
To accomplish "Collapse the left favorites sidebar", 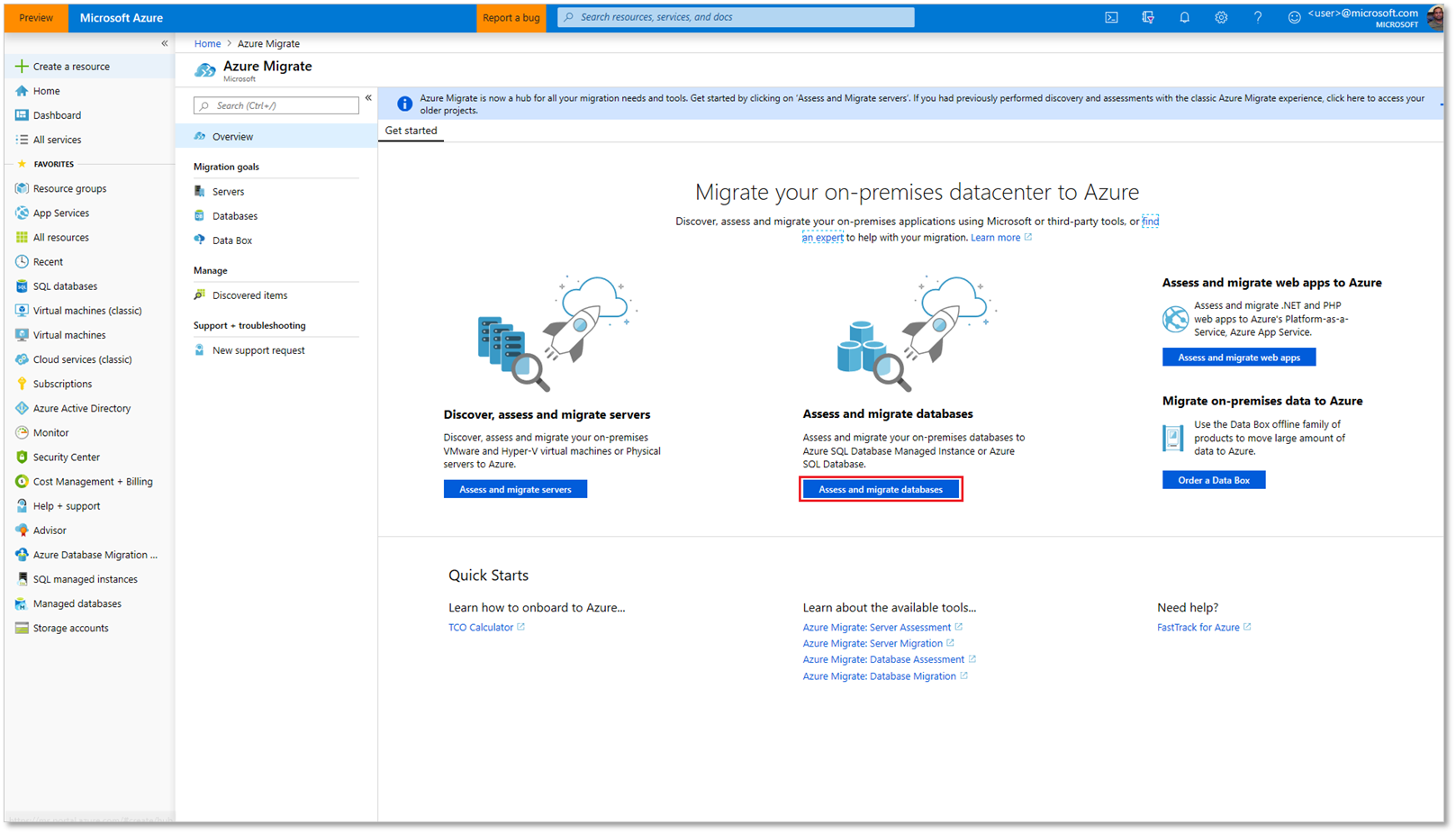I will tap(165, 43).
